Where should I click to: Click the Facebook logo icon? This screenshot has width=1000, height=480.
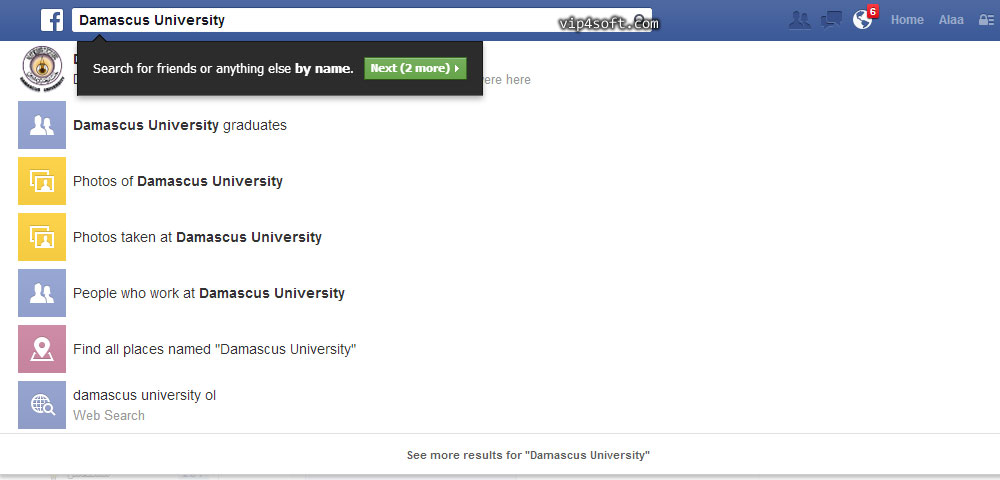(52, 20)
